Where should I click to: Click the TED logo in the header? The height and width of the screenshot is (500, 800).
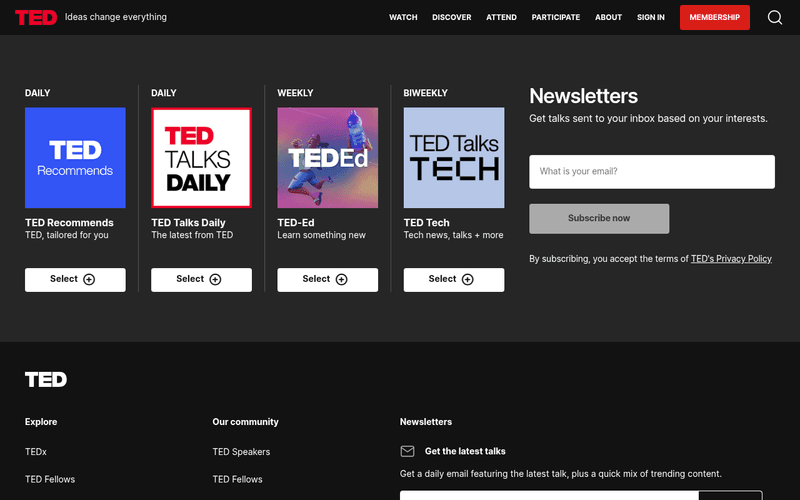[36, 17]
